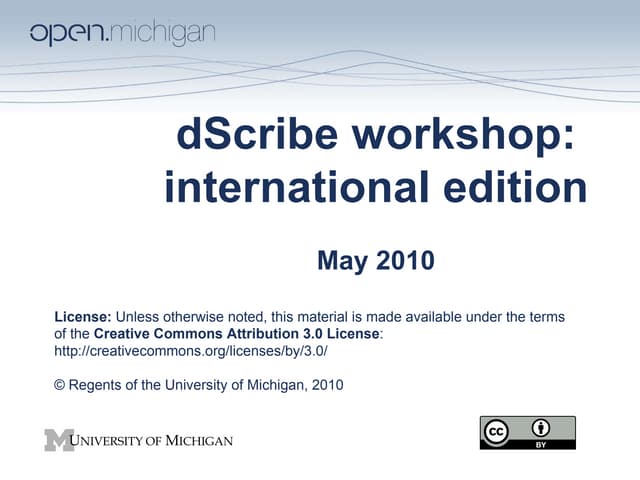Click the copyright © symbol before Regents
The width and height of the screenshot is (640, 480).
[x=59, y=385]
